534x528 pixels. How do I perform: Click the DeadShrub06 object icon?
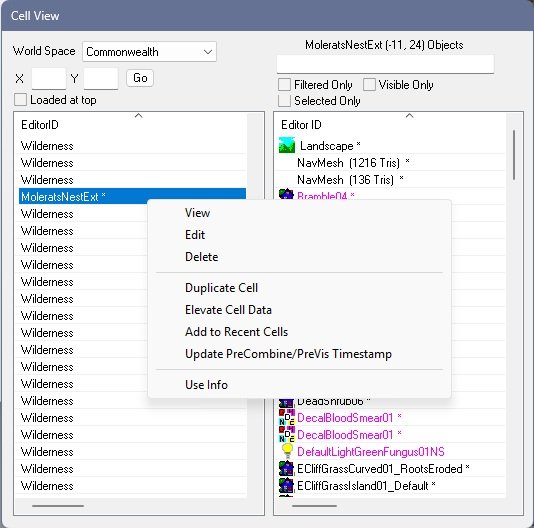click(286, 403)
